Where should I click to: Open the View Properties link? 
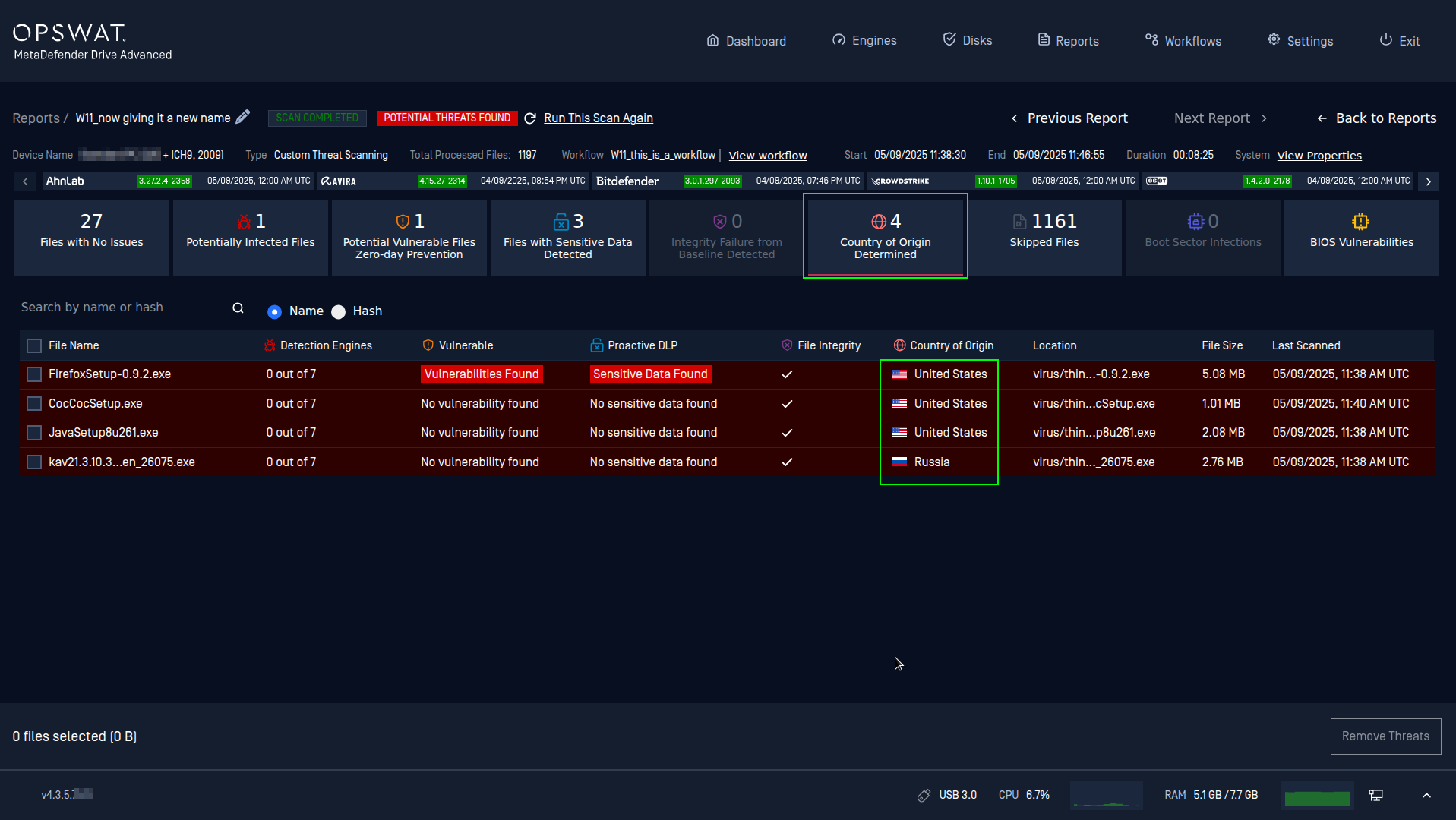[x=1319, y=155]
